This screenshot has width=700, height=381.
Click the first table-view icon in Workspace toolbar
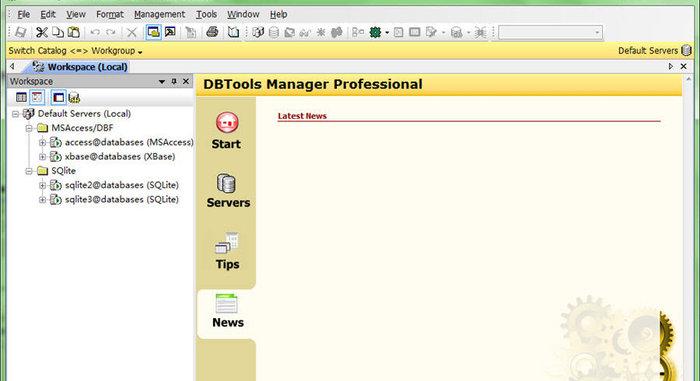coord(21,97)
